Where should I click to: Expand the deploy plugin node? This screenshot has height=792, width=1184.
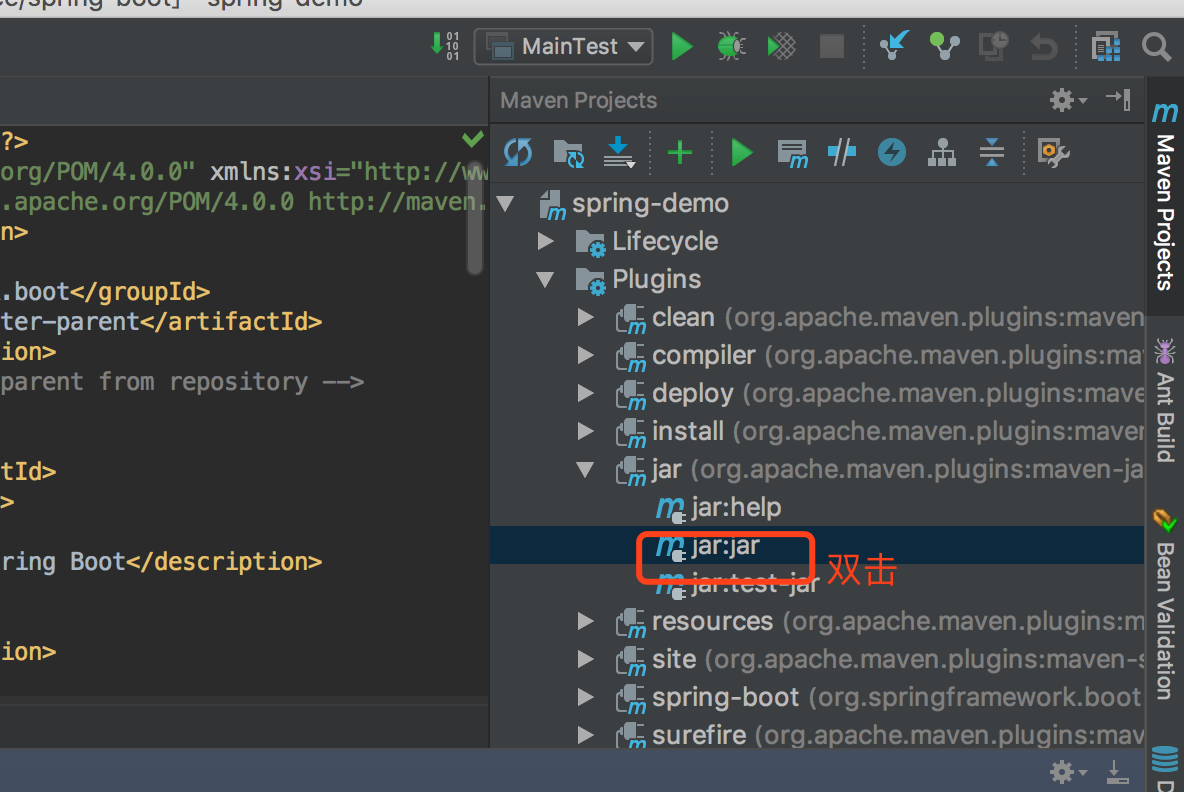[585, 393]
